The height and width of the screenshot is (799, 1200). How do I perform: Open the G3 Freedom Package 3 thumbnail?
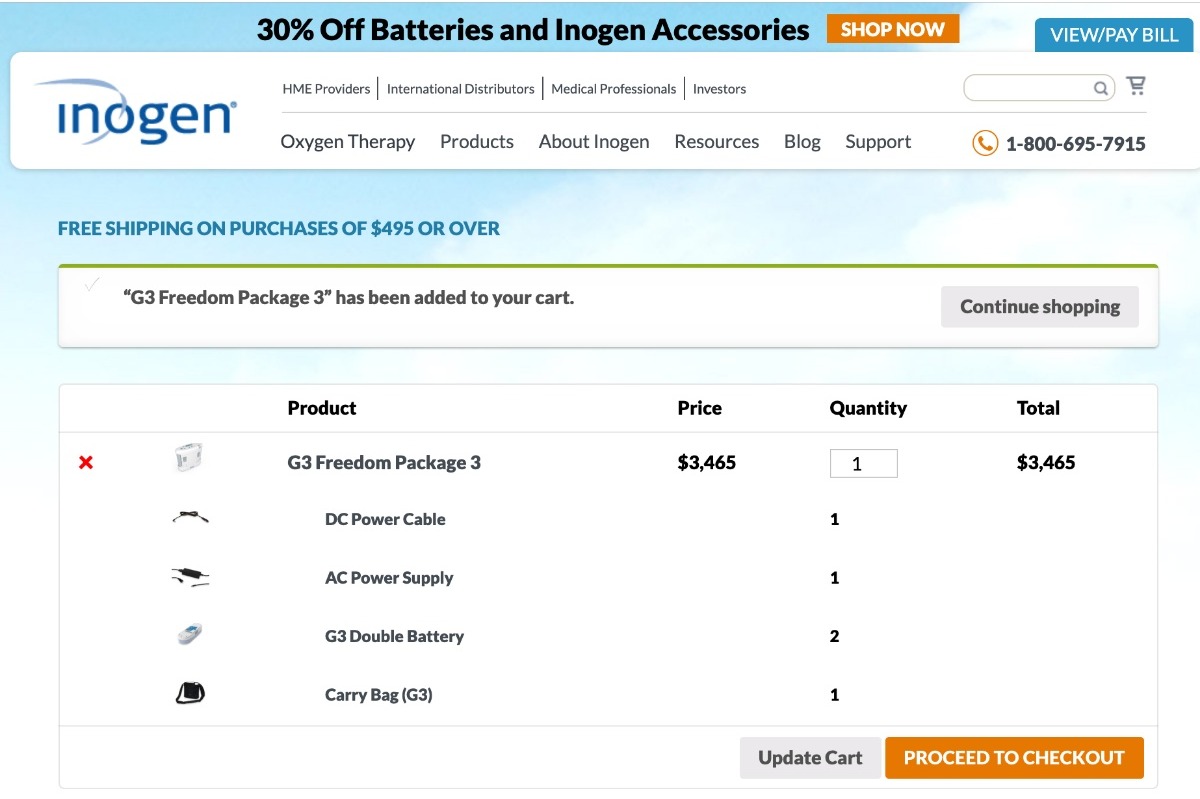pyautogui.click(x=189, y=460)
